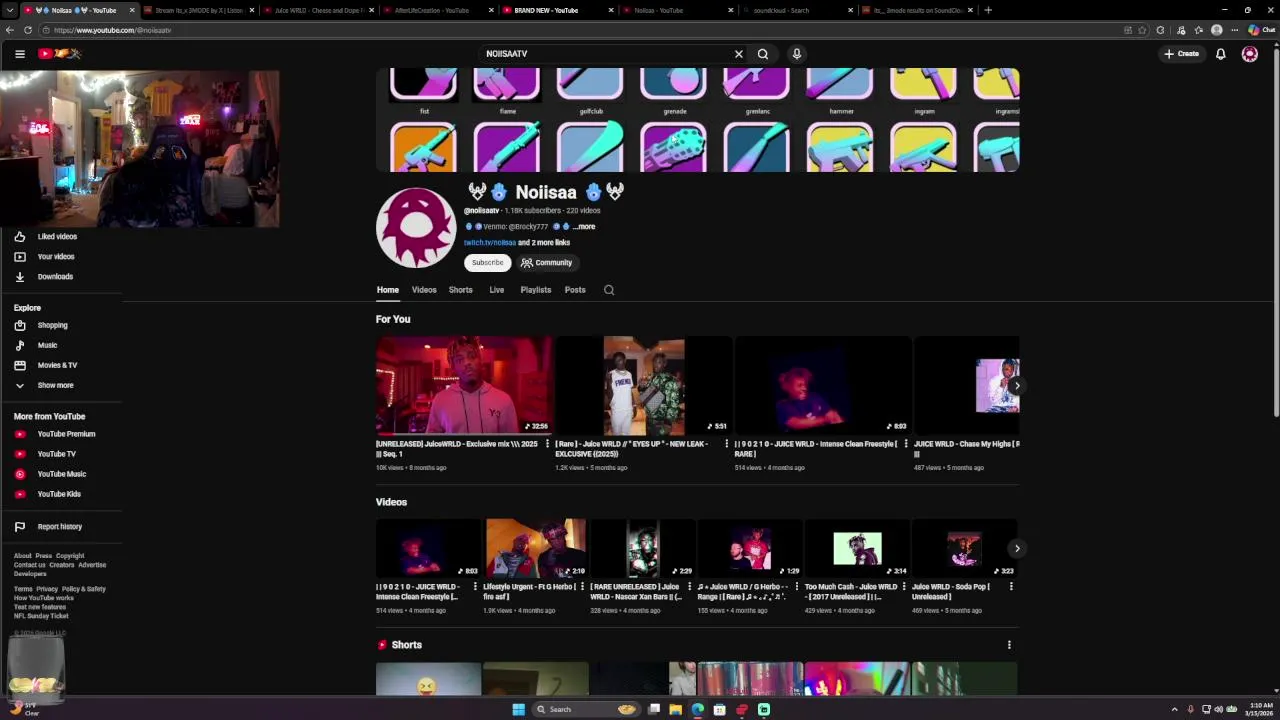Expand Show more in Explore
This screenshot has height=720, width=1280.
55,385
